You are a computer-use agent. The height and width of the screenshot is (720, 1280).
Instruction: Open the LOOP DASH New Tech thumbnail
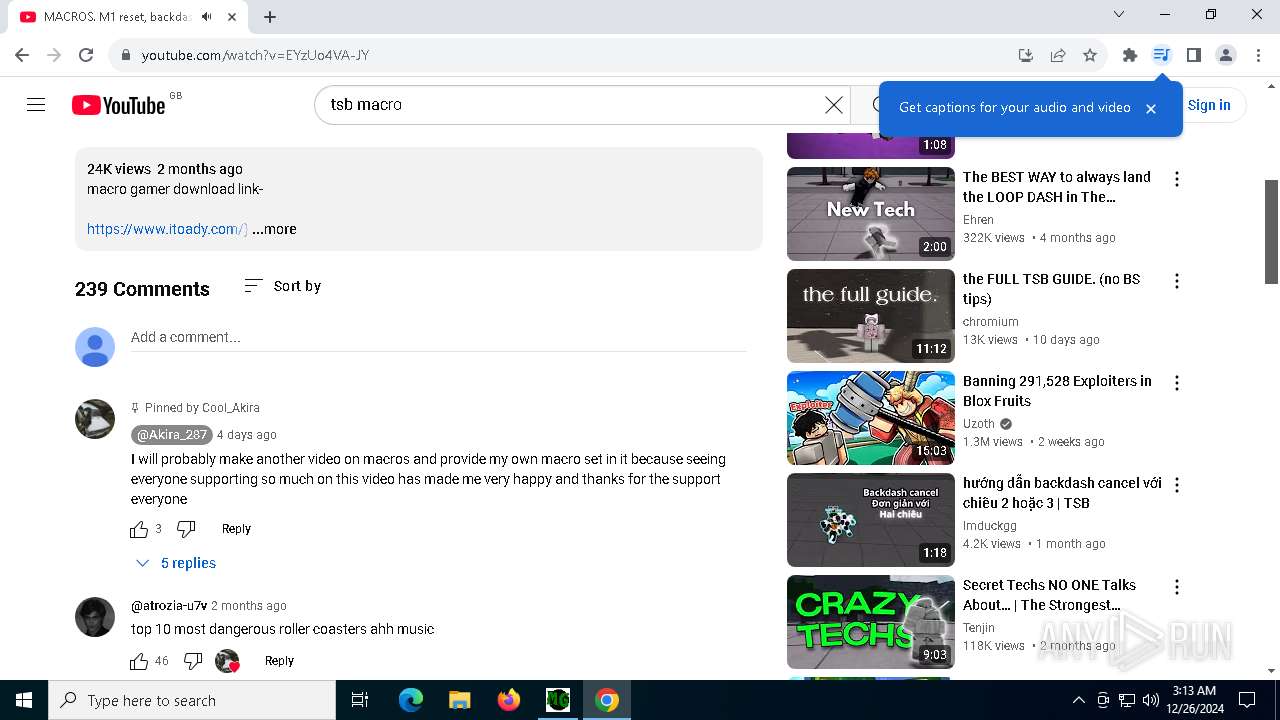pos(871,214)
